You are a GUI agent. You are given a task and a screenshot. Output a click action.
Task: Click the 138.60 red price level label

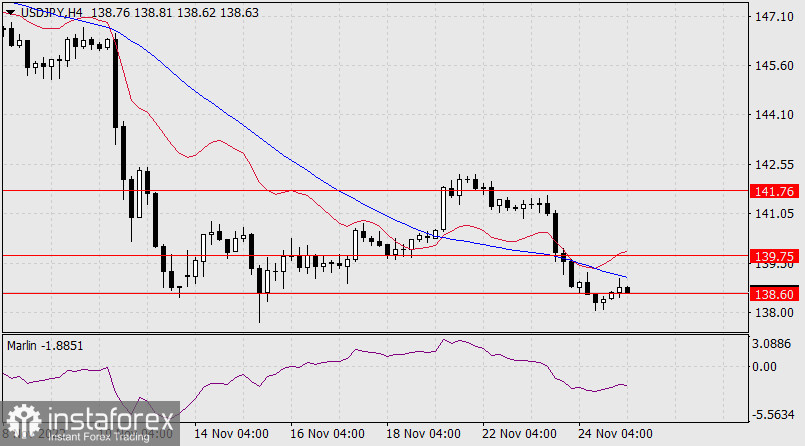coord(775,294)
